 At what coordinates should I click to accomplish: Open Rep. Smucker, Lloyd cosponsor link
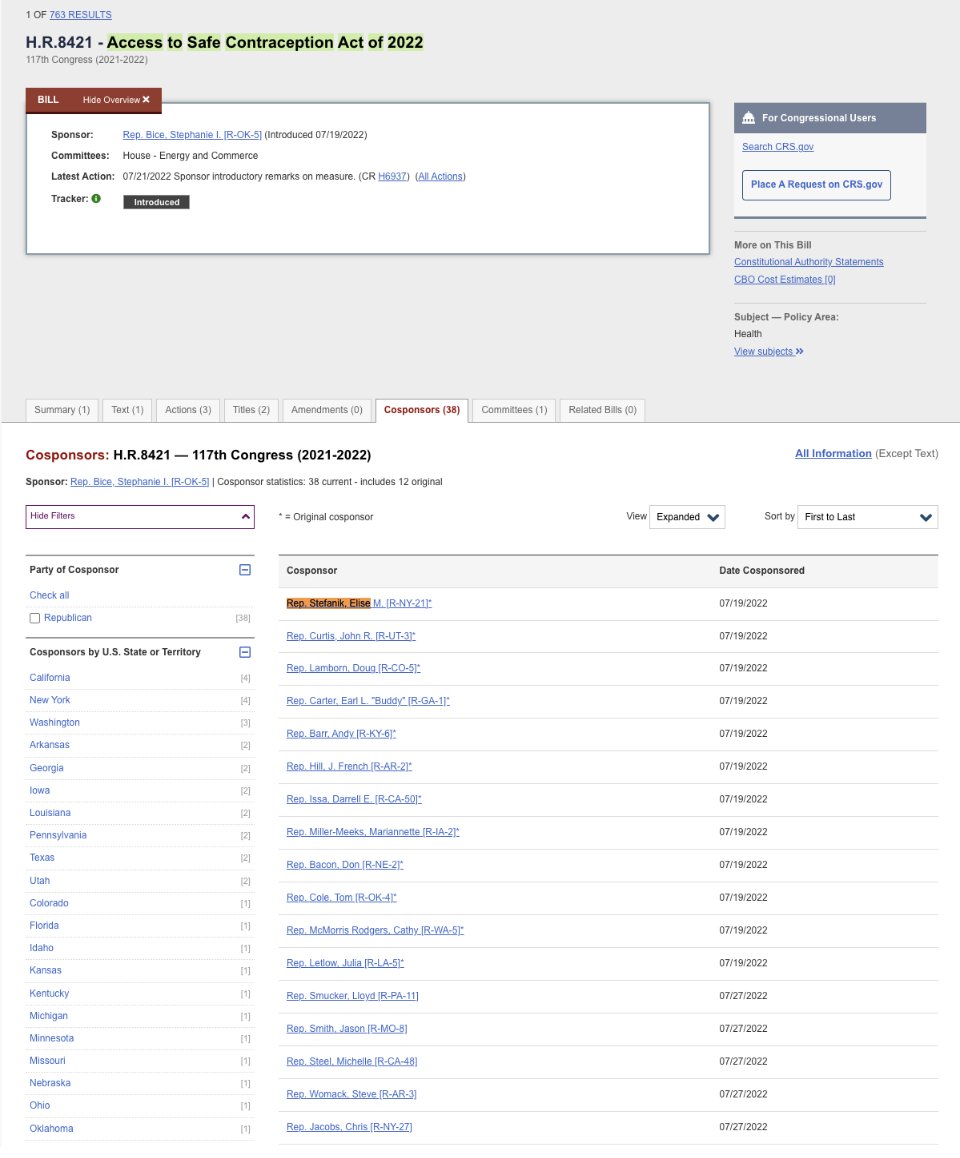tap(352, 996)
